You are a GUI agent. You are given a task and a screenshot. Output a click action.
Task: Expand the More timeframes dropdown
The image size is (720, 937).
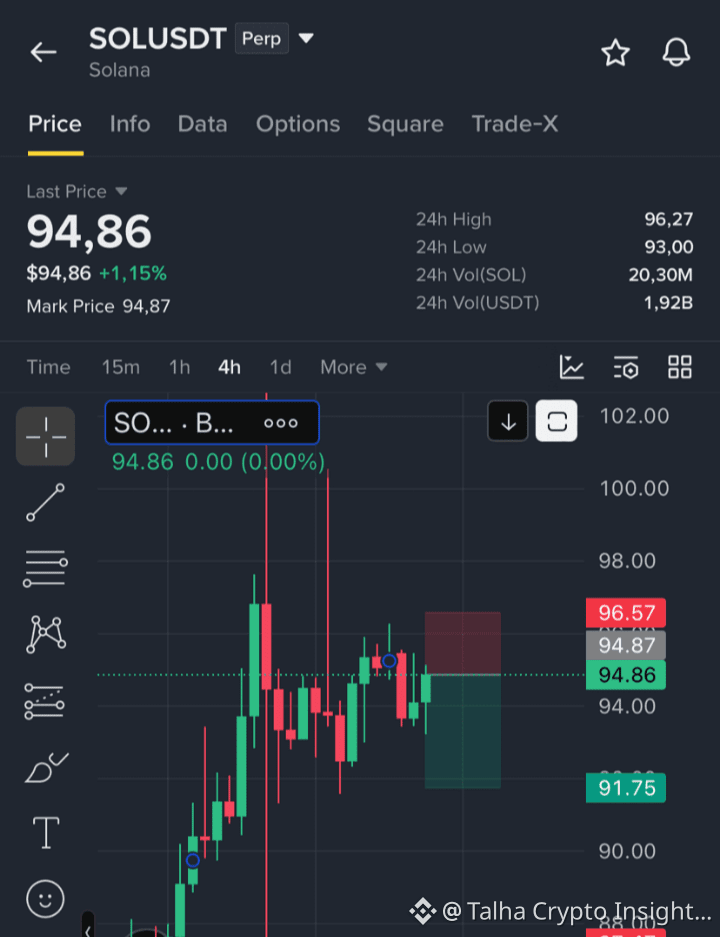pos(354,367)
